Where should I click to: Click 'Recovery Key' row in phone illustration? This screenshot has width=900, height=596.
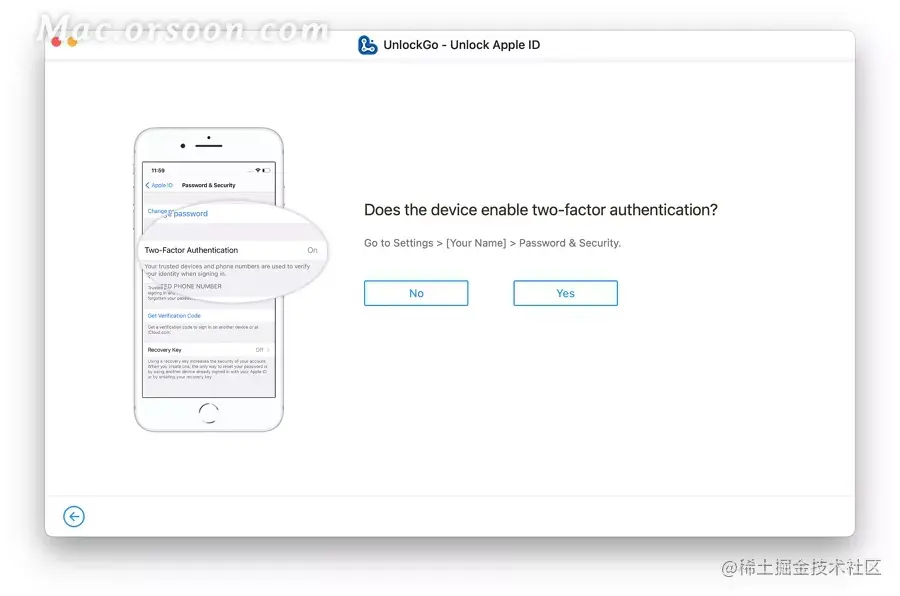[x=208, y=350]
